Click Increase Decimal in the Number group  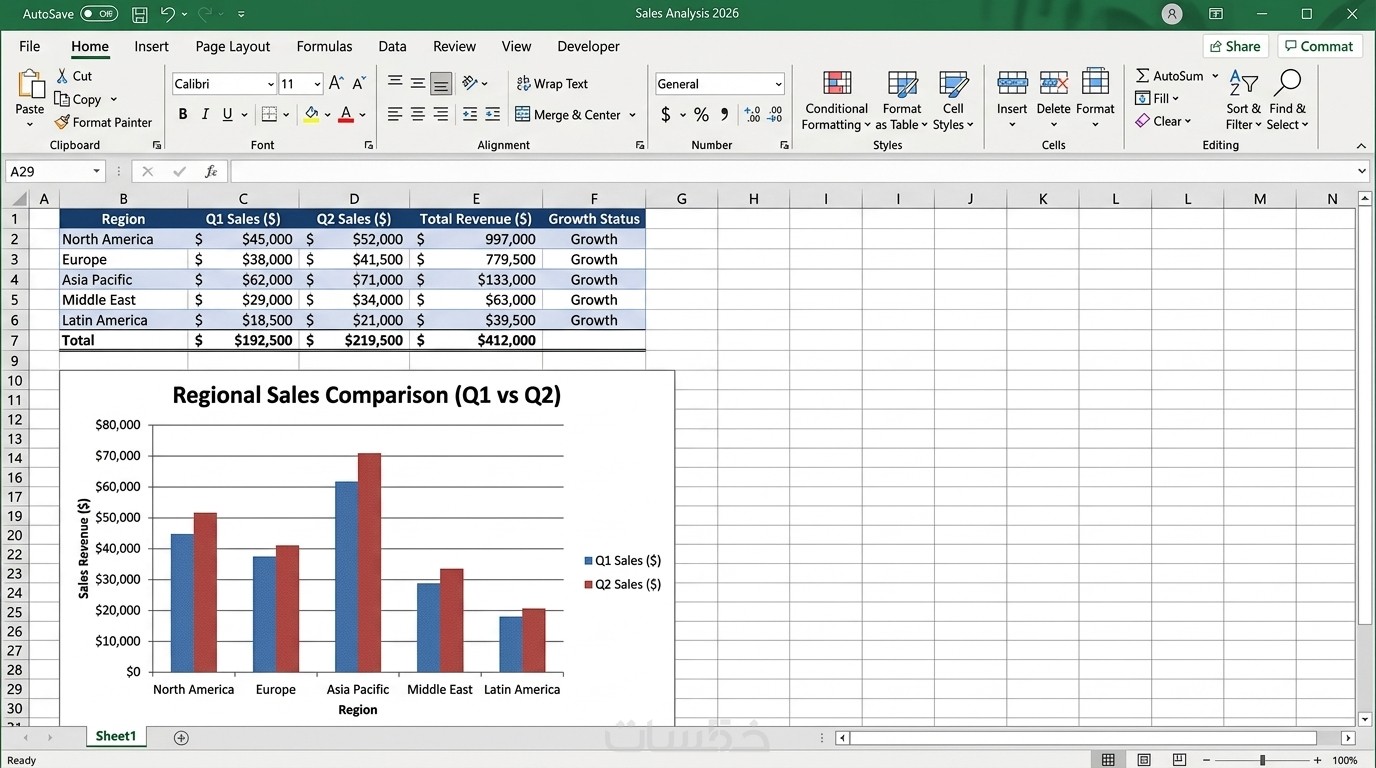pyautogui.click(x=752, y=115)
